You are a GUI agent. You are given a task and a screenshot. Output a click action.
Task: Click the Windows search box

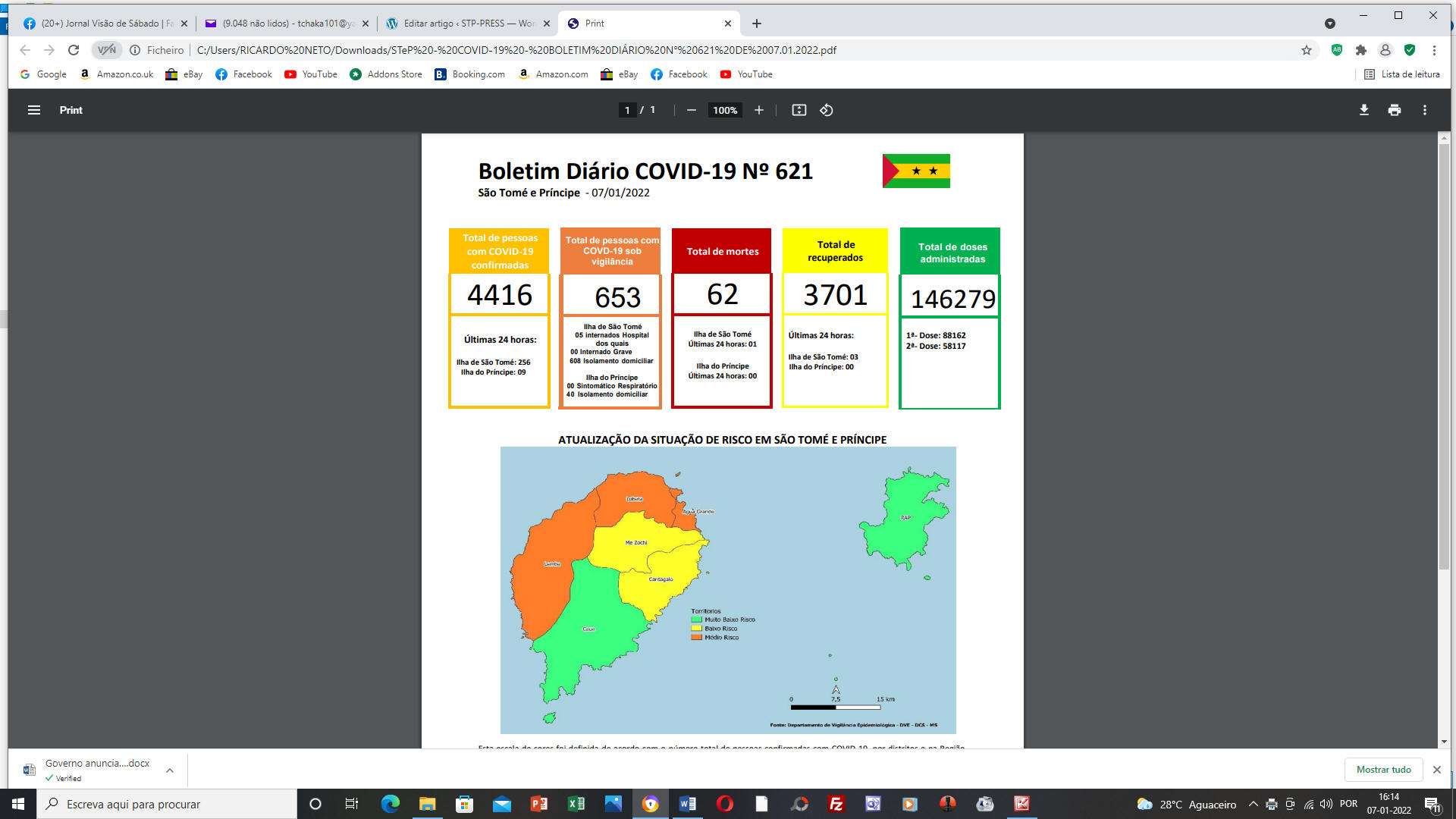(167, 804)
